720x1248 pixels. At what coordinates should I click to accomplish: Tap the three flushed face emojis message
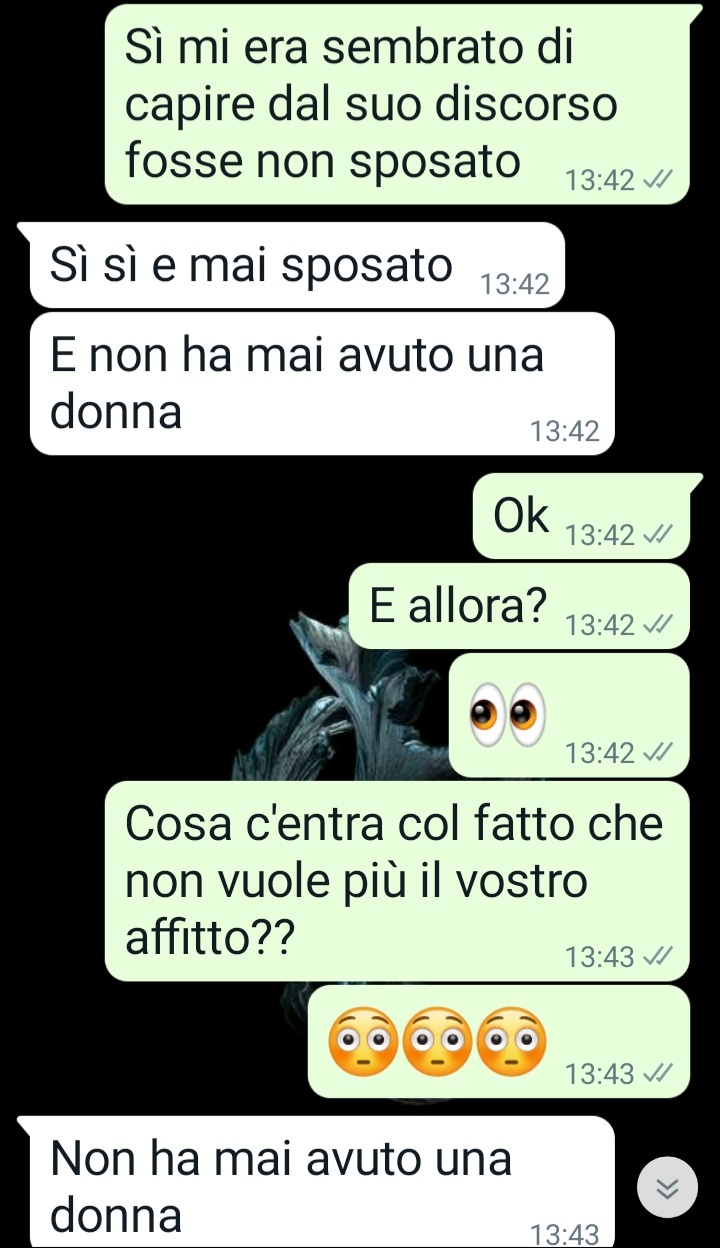[x=498, y=1041]
